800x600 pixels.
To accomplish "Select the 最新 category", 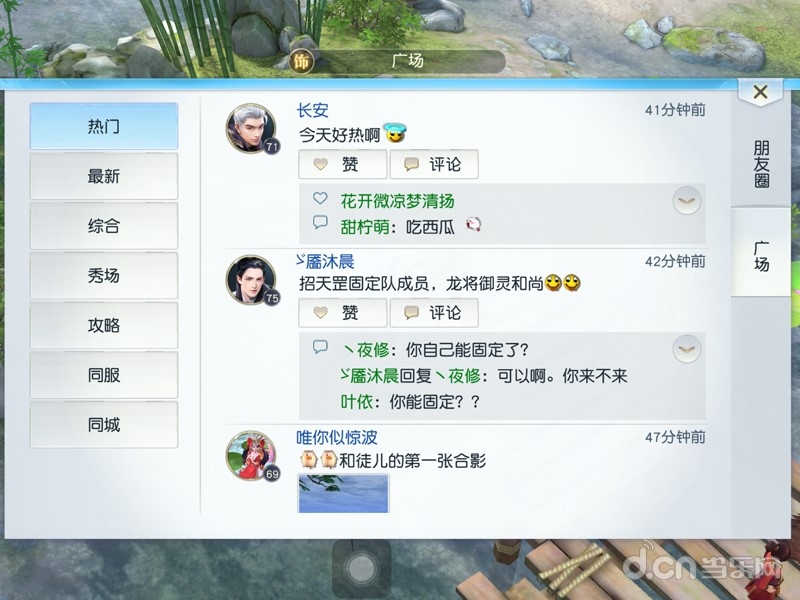I will [104, 177].
